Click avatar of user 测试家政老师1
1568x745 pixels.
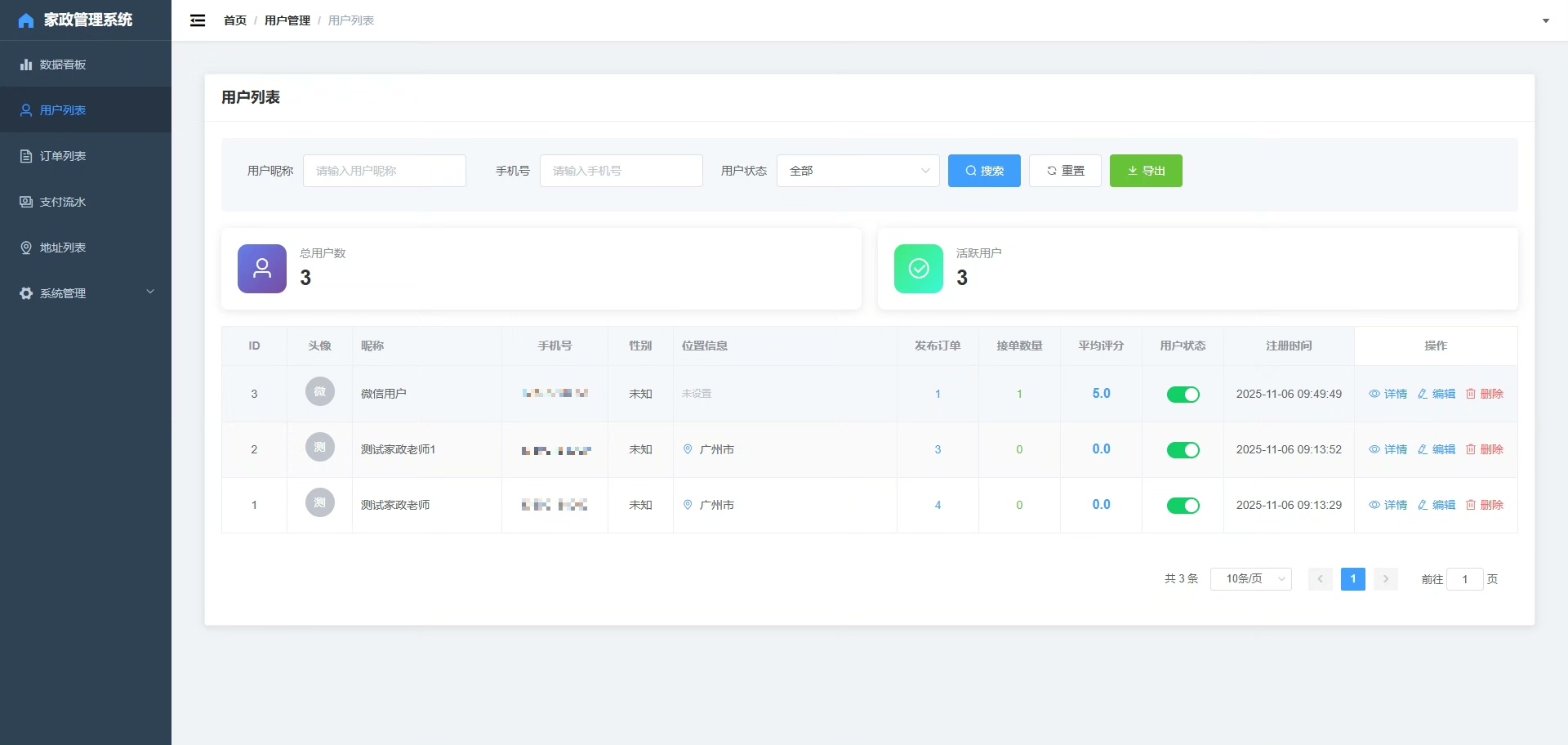[319, 448]
